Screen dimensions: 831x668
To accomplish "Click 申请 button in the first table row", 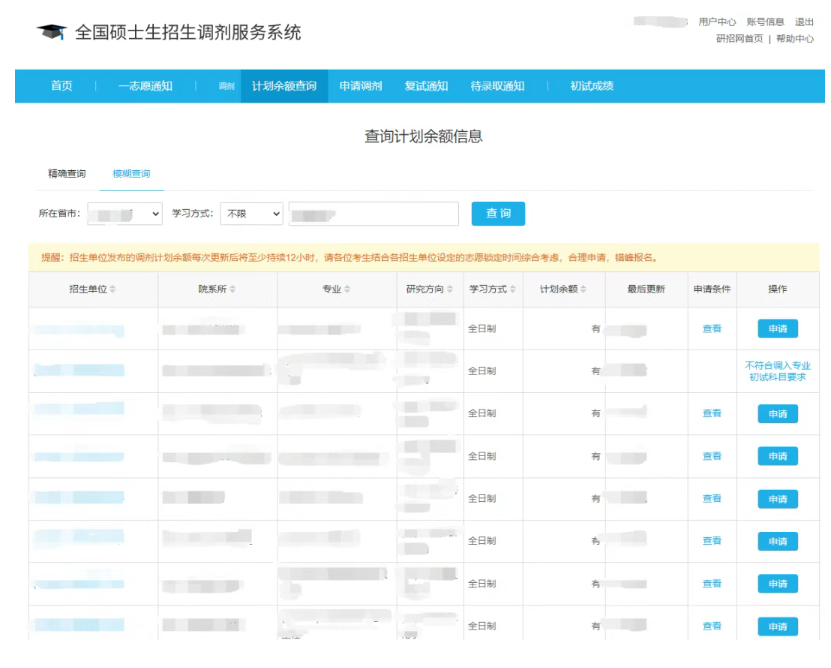I will tap(777, 329).
